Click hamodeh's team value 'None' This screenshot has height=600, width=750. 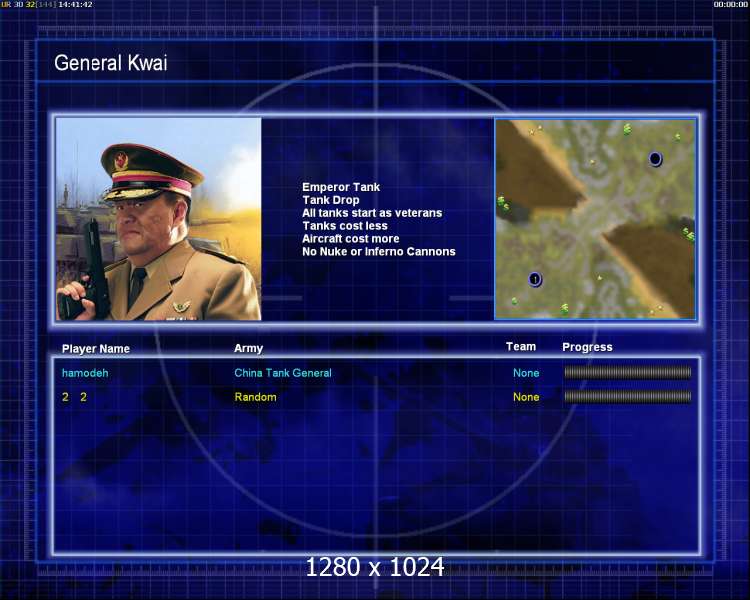(x=526, y=373)
